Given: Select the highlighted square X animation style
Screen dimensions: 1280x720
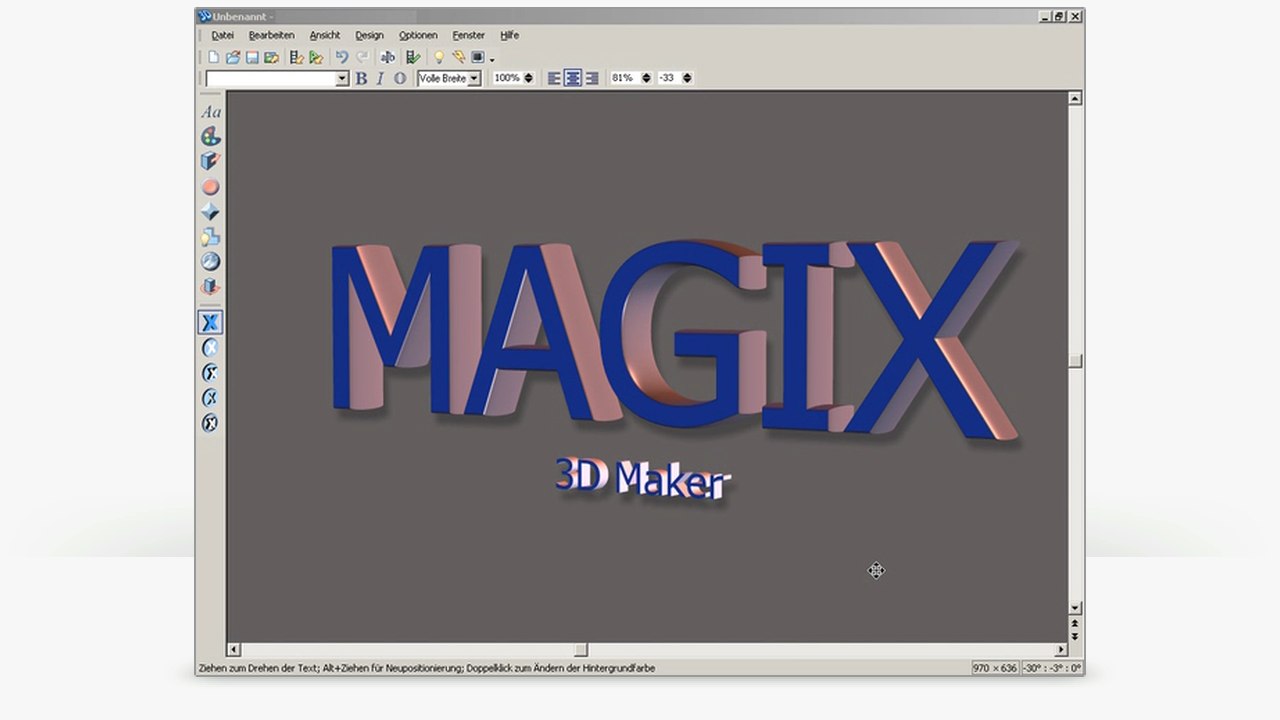Looking at the screenshot, I should pyautogui.click(x=210, y=322).
